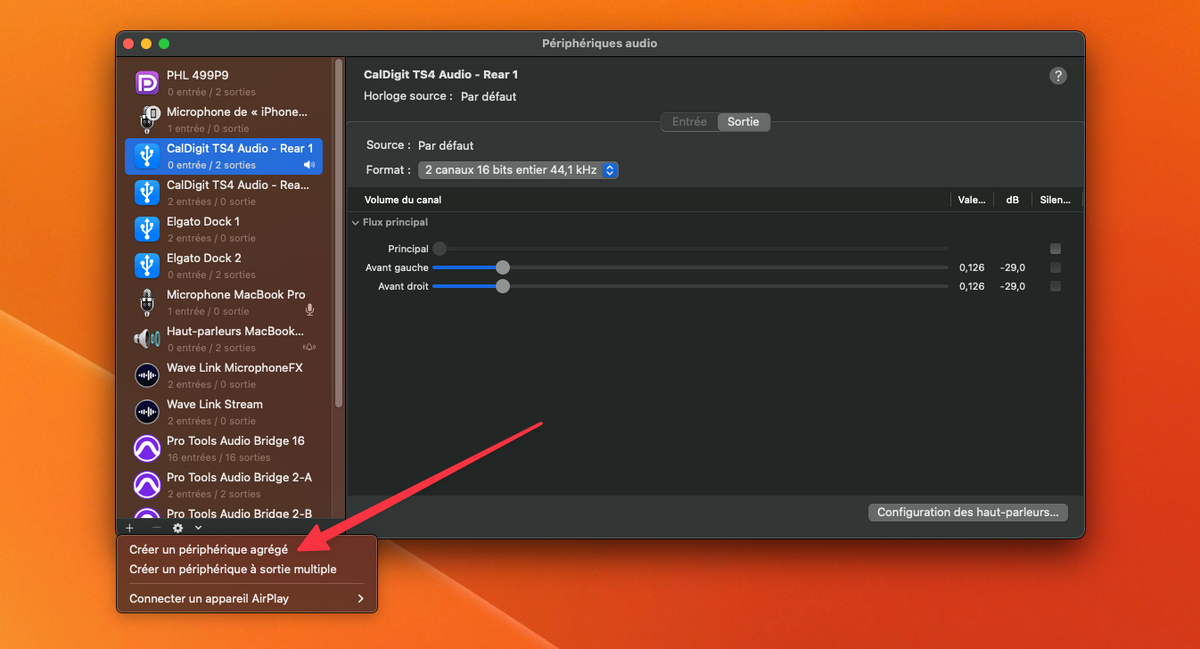1200x649 pixels.
Task: Click the Avant gauche dB value -29,0
Action: pyautogui.click(x=1012, y=268)
